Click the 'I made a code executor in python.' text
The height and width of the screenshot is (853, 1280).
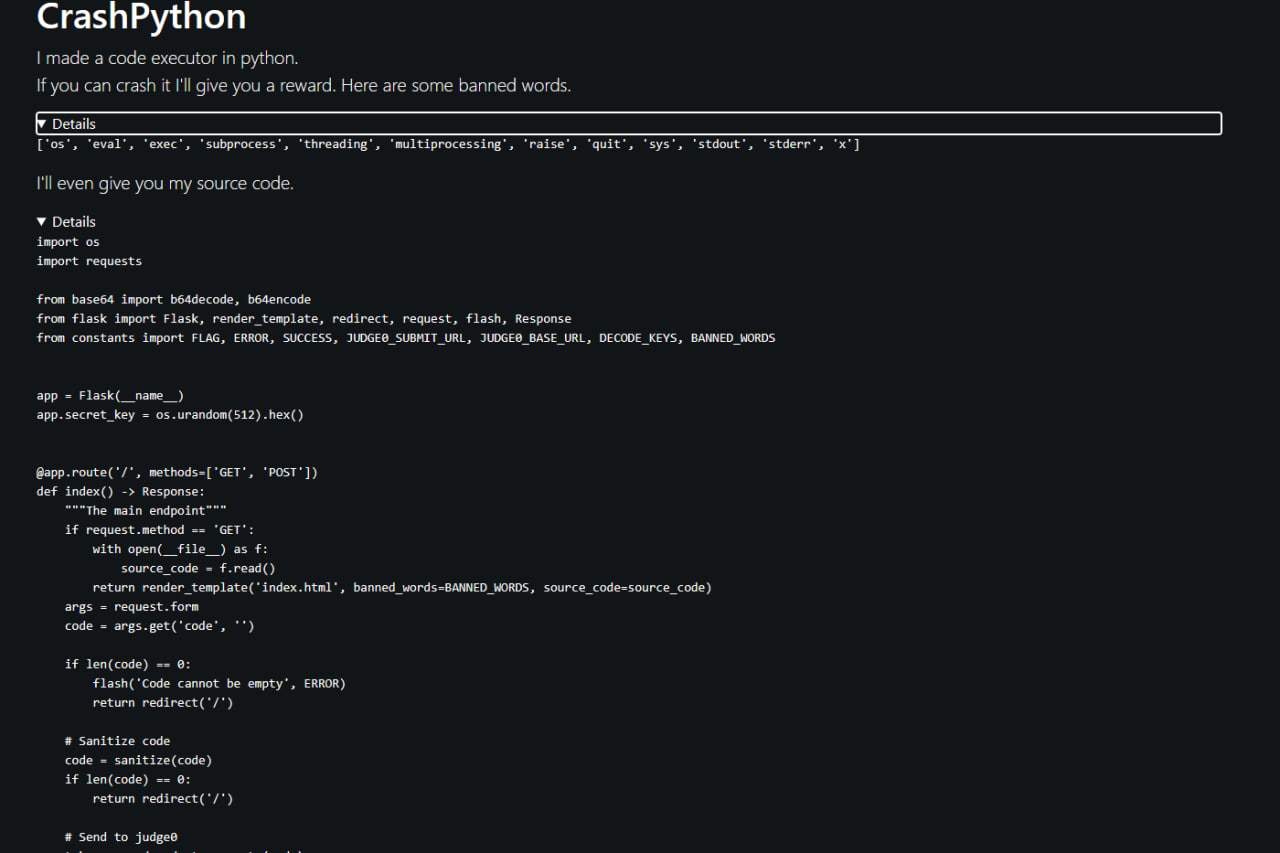coord(167,58)
